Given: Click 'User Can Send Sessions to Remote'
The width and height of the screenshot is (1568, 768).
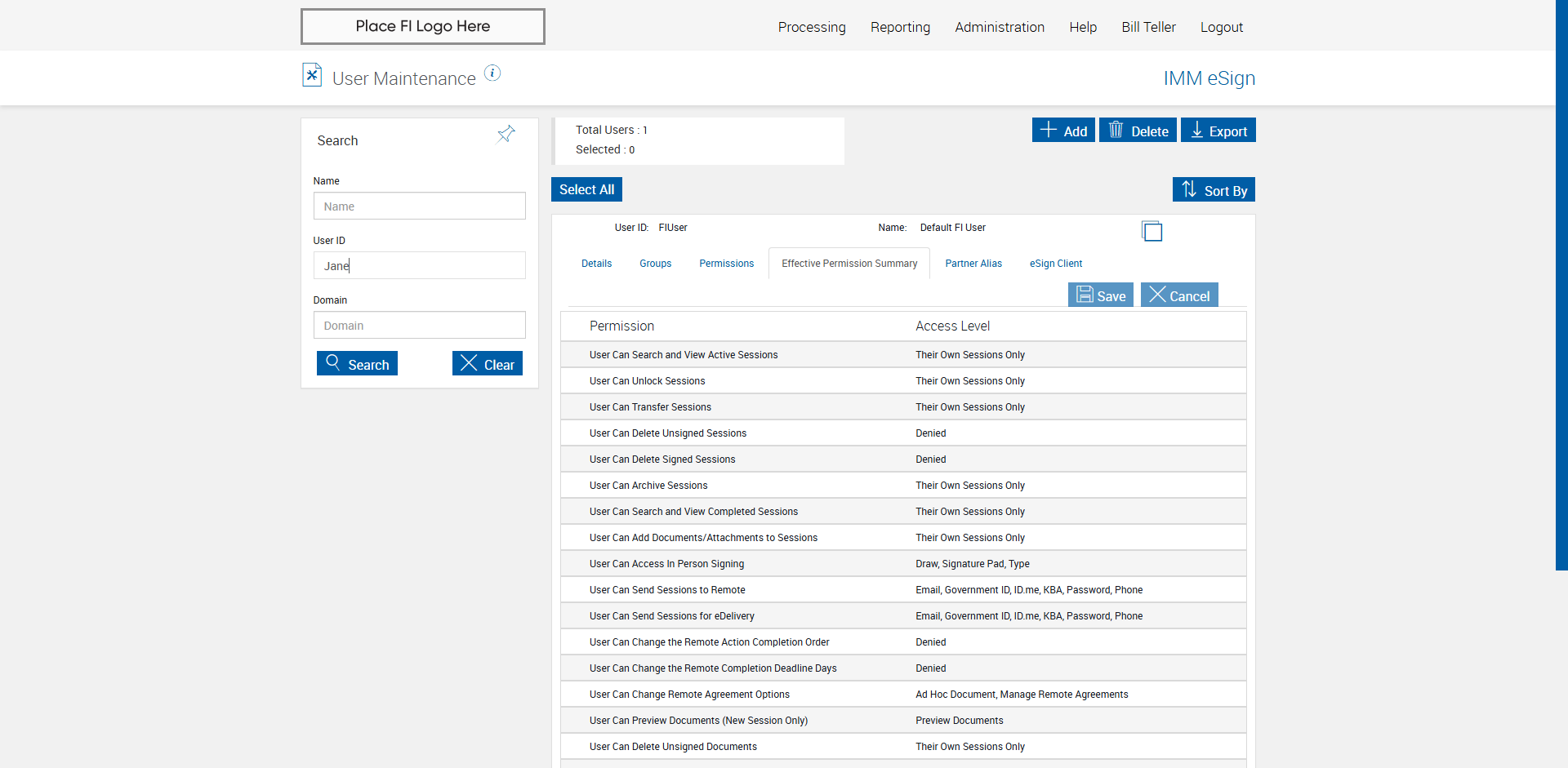Looking at the screenshot, I should pos(667,590).
